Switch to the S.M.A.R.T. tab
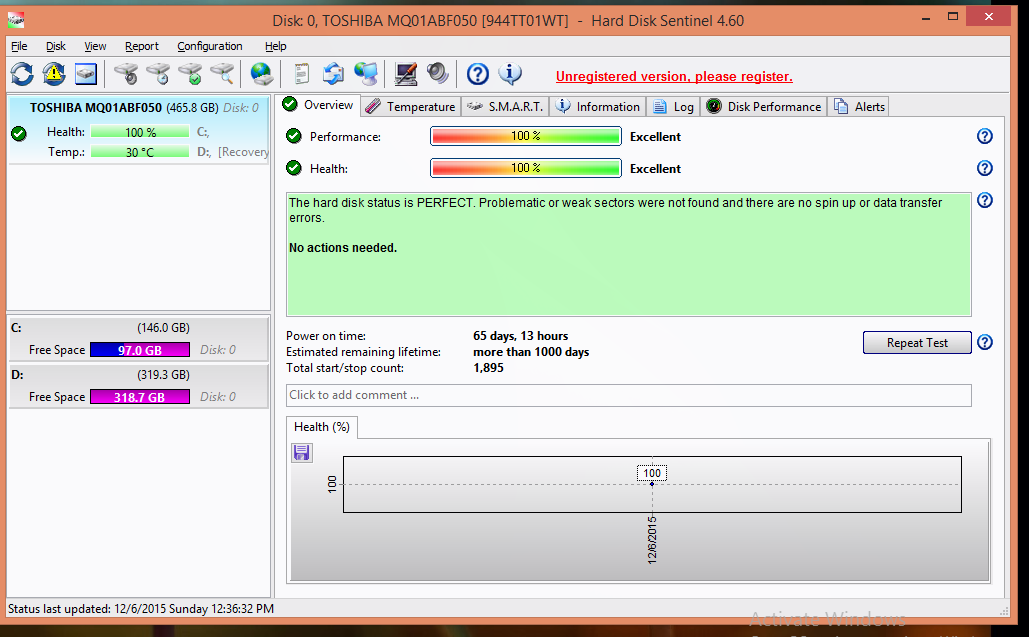This screenshot has height=637, width=1029. coord(505,106)
